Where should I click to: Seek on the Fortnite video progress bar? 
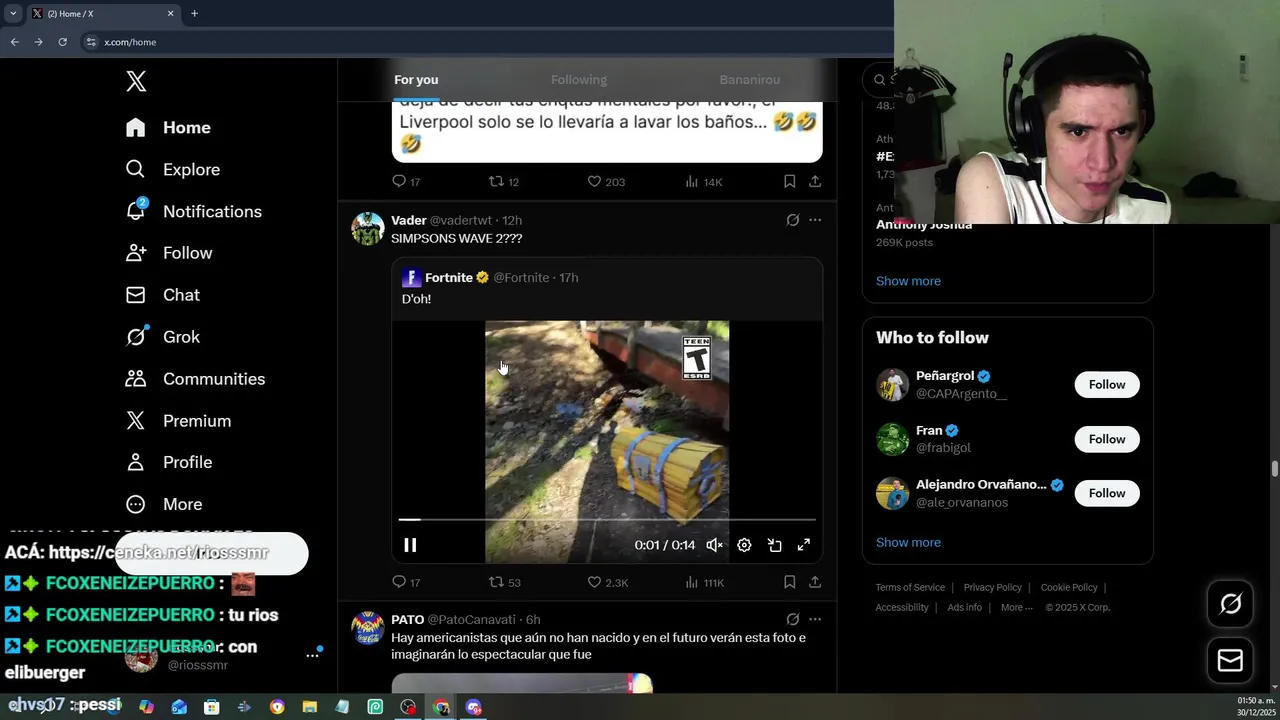pos(607,520)
